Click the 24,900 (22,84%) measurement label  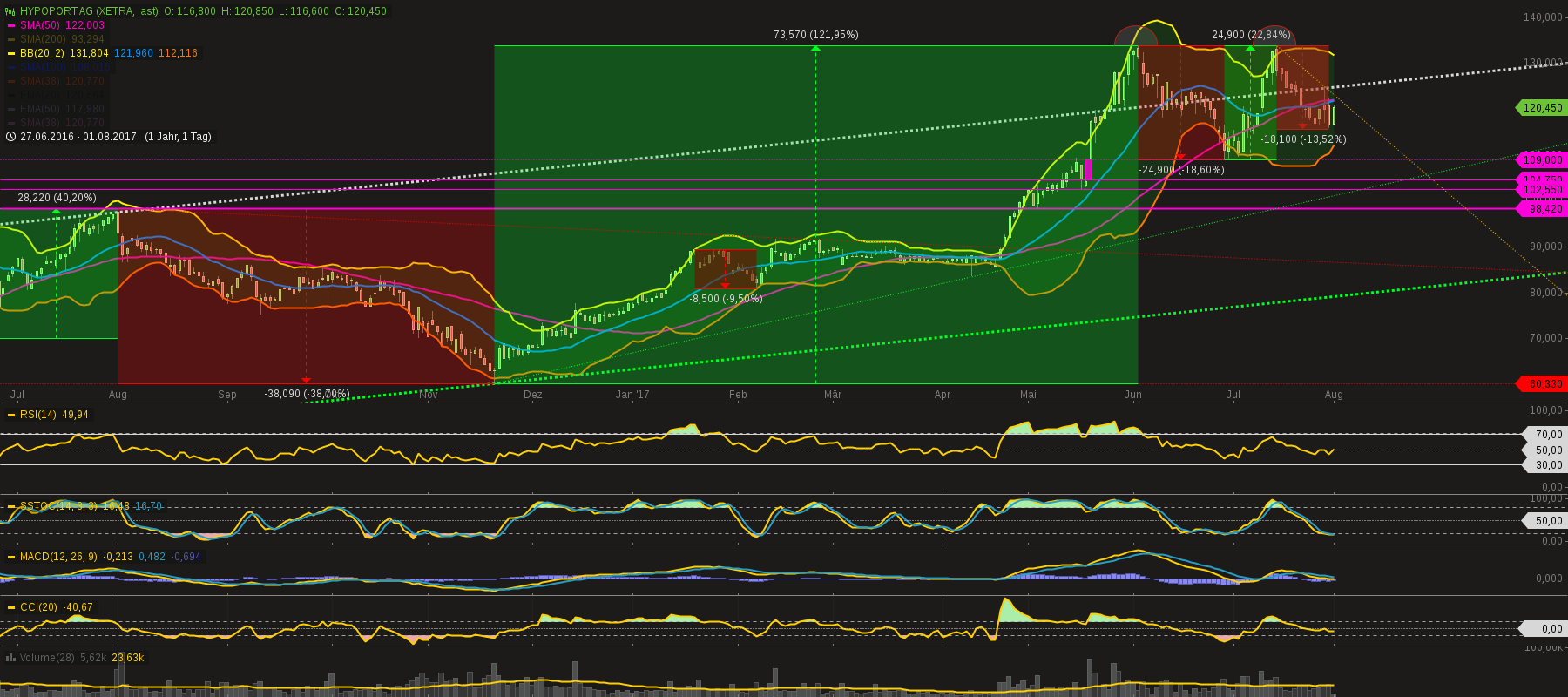click(x=1251, y=35)
